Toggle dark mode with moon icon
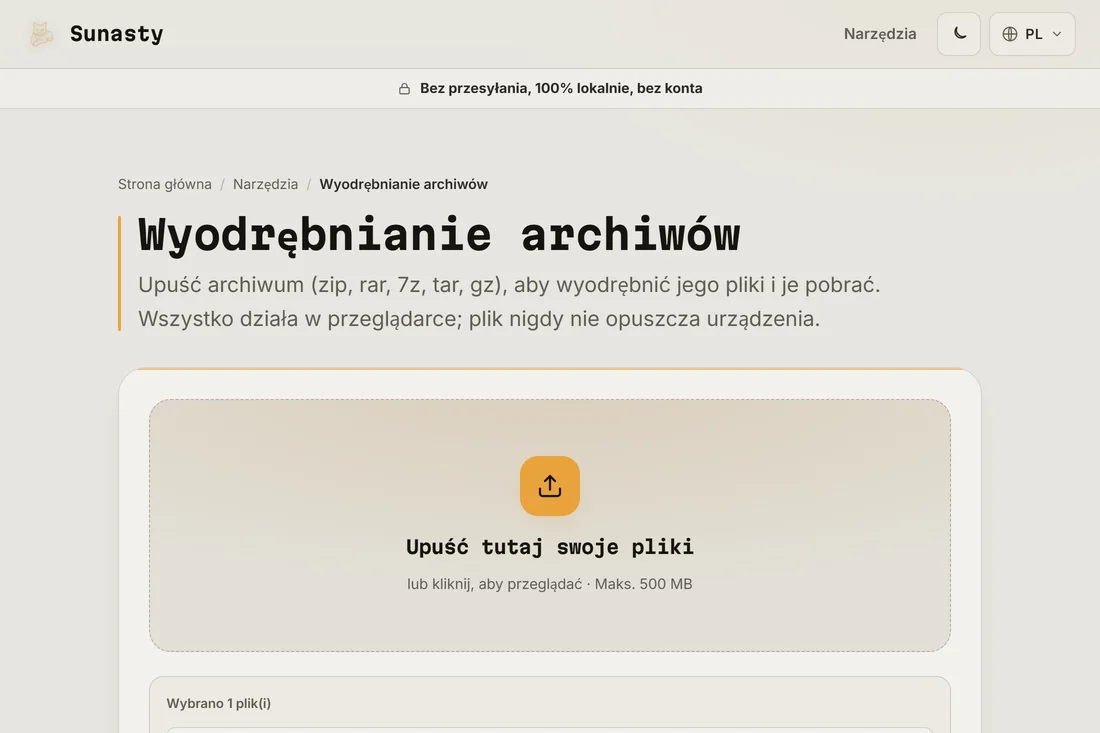The width and height of the screenshot is (1100, 733). 959,34
